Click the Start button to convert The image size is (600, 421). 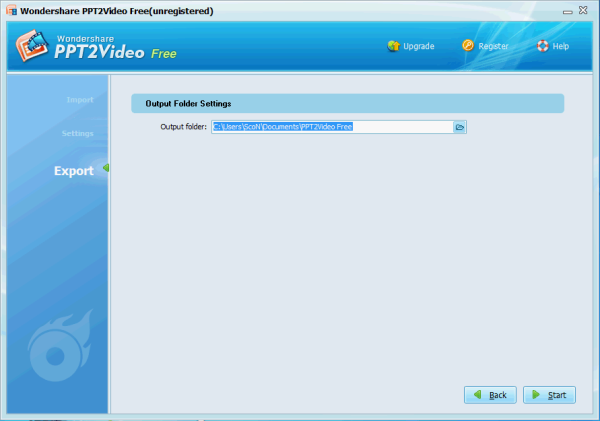[549, 395]
